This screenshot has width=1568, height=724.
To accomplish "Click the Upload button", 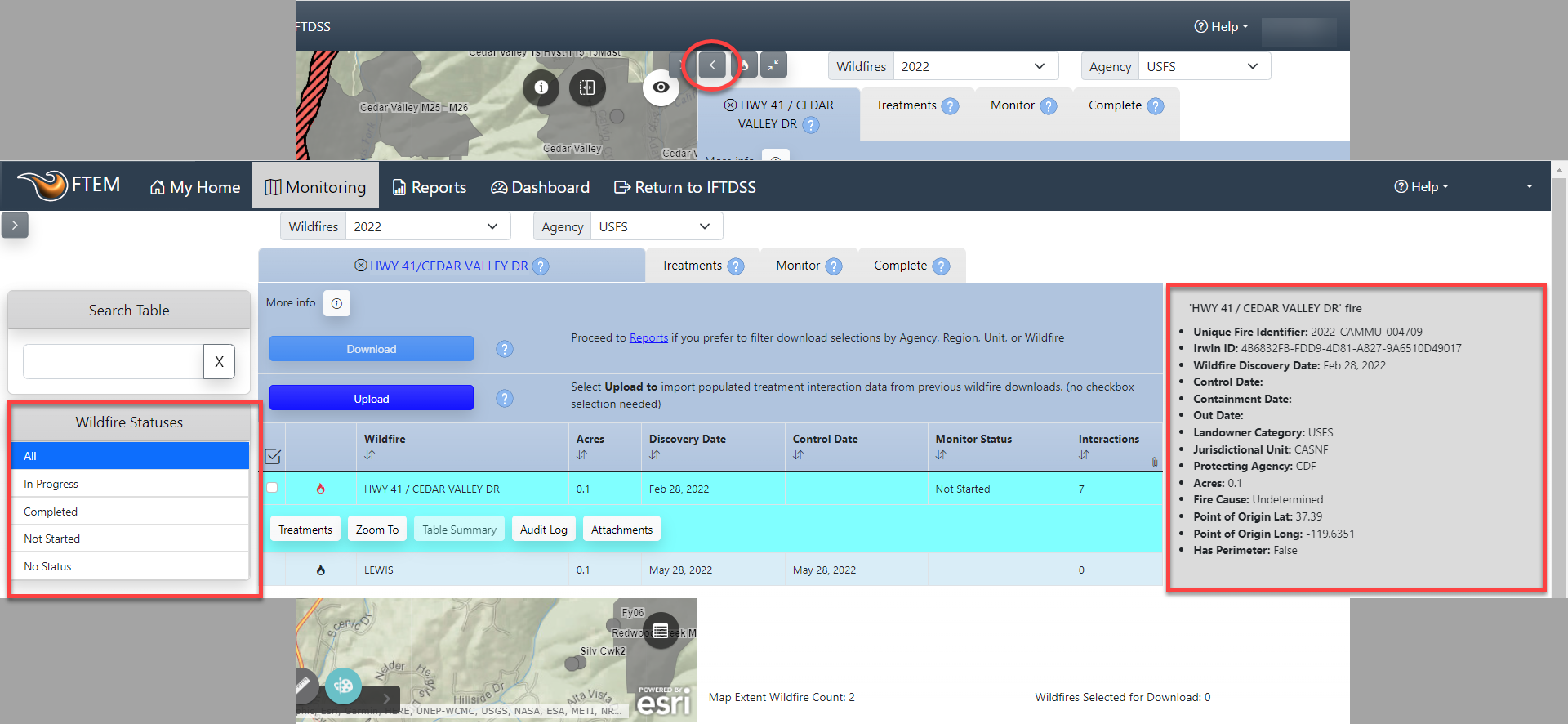I will click(x=372, y=399).
